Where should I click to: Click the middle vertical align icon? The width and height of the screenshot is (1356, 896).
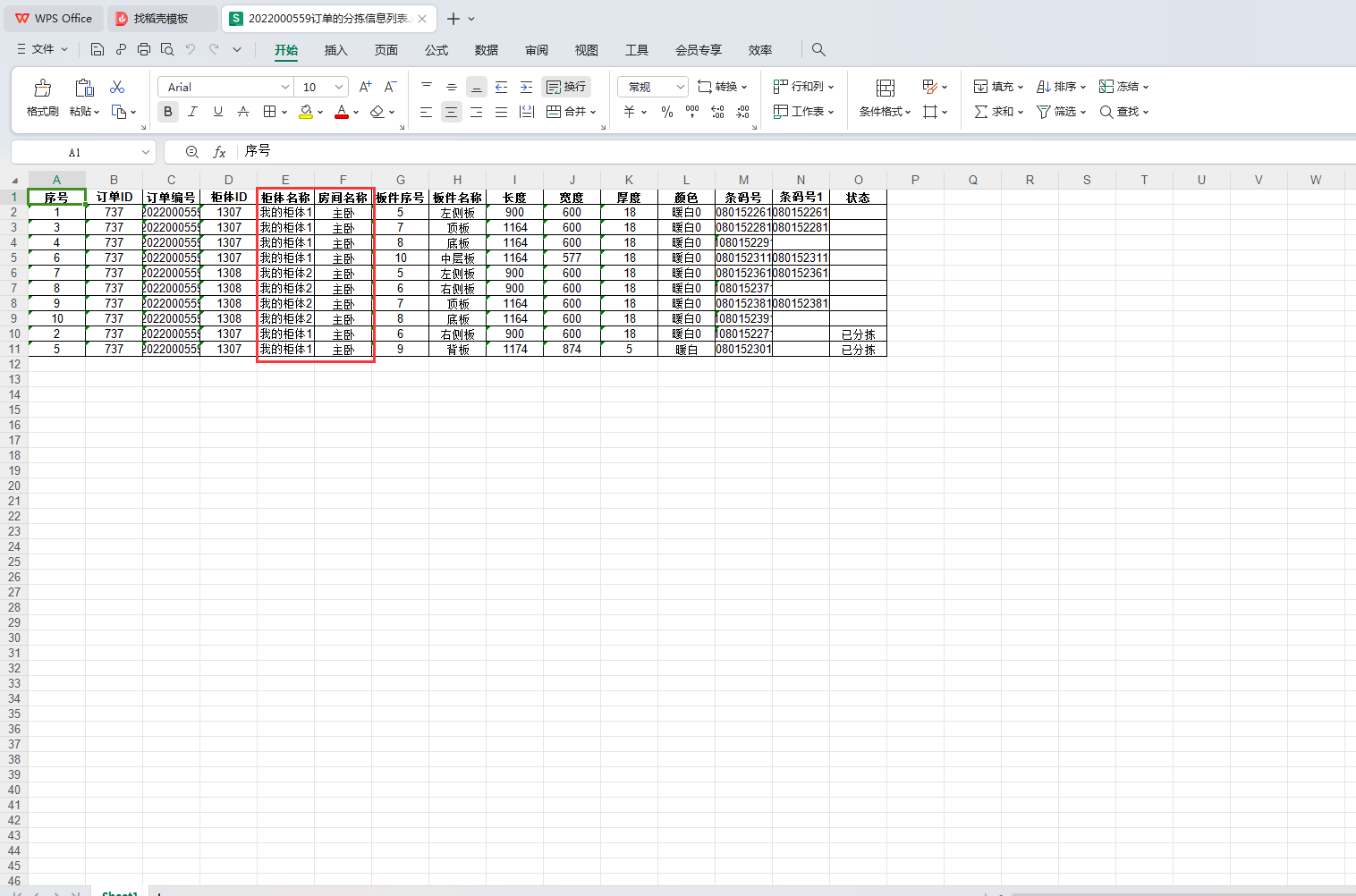click(x=452, y=87)
